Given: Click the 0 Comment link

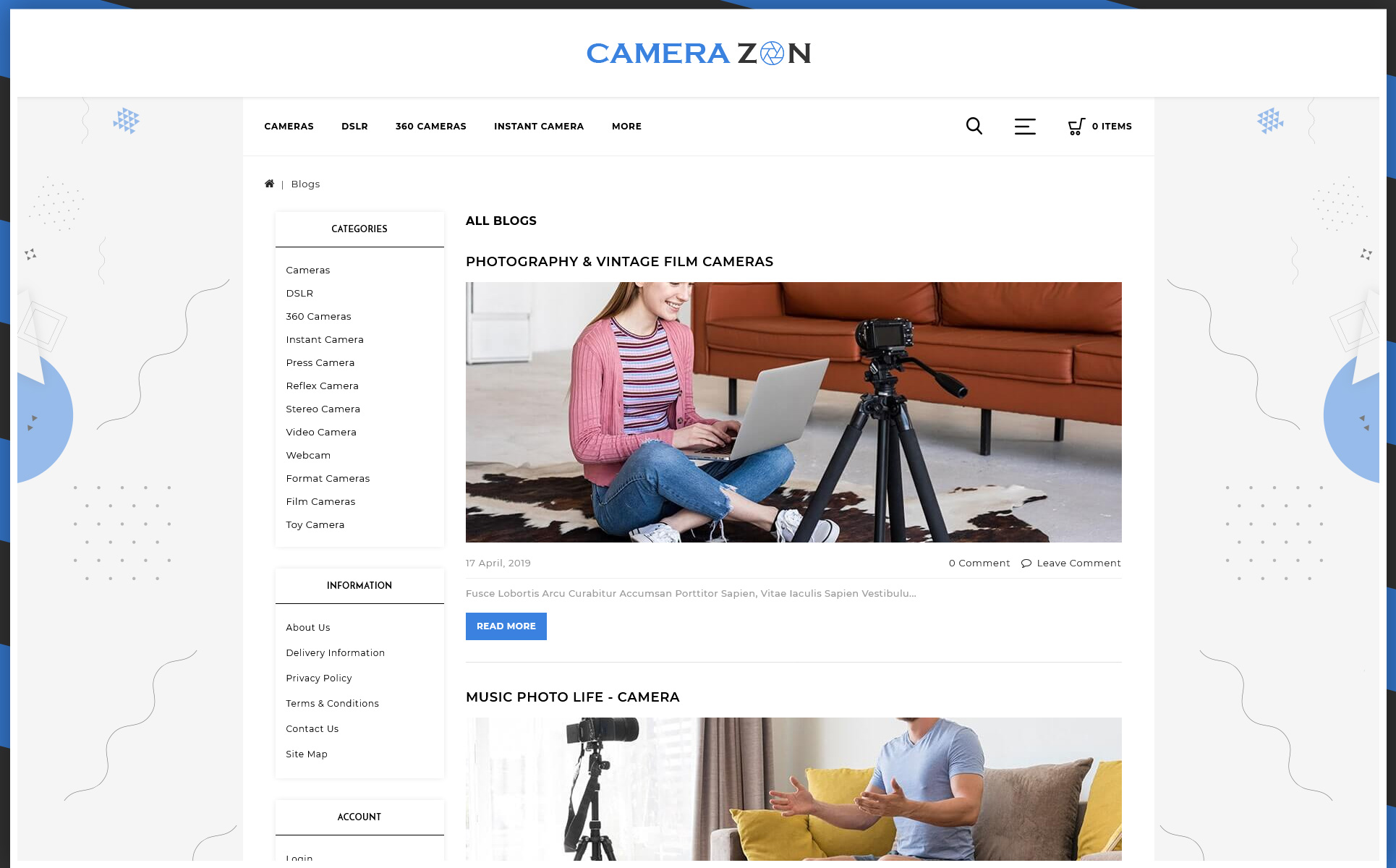Looking at the screenshot, I should 979,563.
